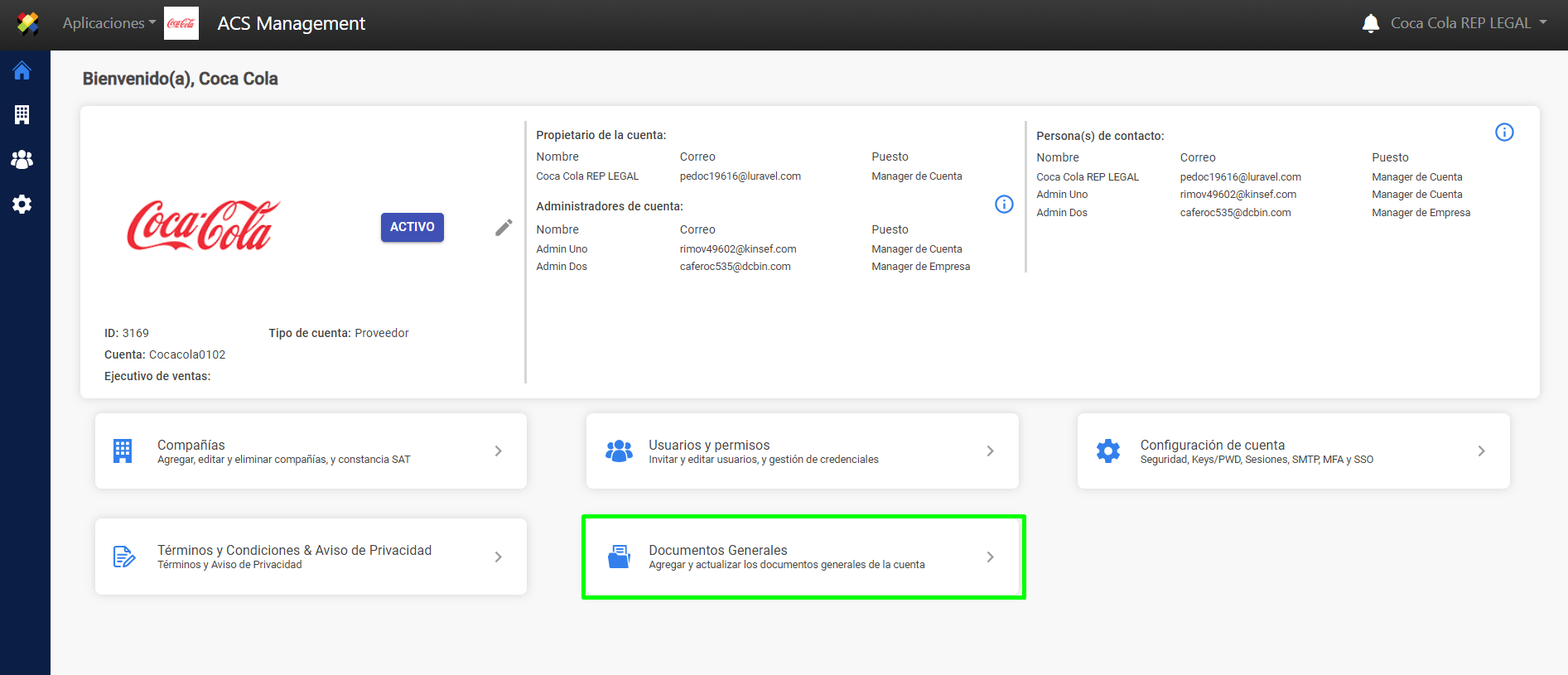Click info icon next to Administradores de cuenta
This screenshot has width=1568, height=675.
[1004, 205]
